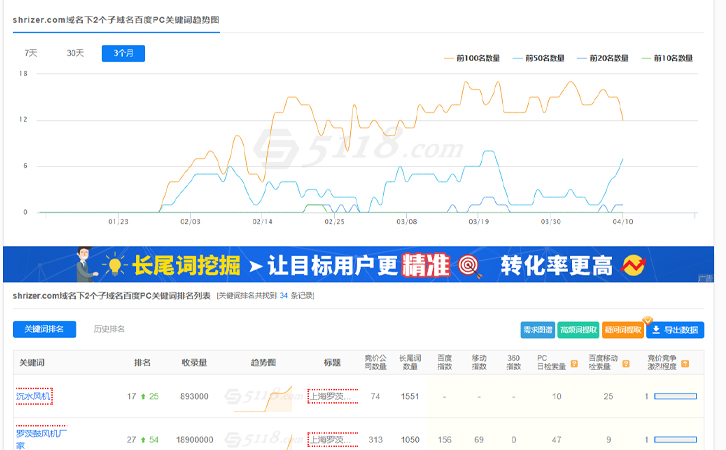Click the lightbulb icon in the banner
Screen dimensions: 726x450
pyautogui.click(x=115, y=265)
